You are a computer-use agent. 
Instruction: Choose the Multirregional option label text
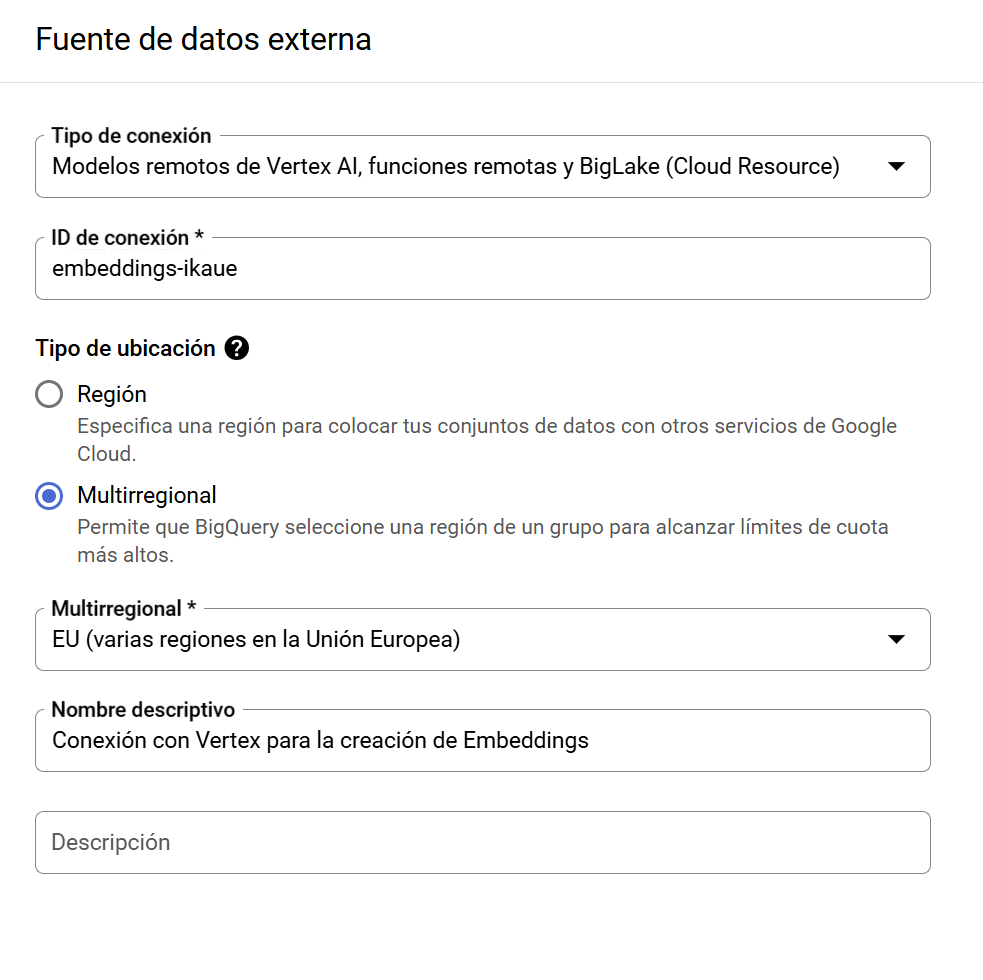coord(147,495)
